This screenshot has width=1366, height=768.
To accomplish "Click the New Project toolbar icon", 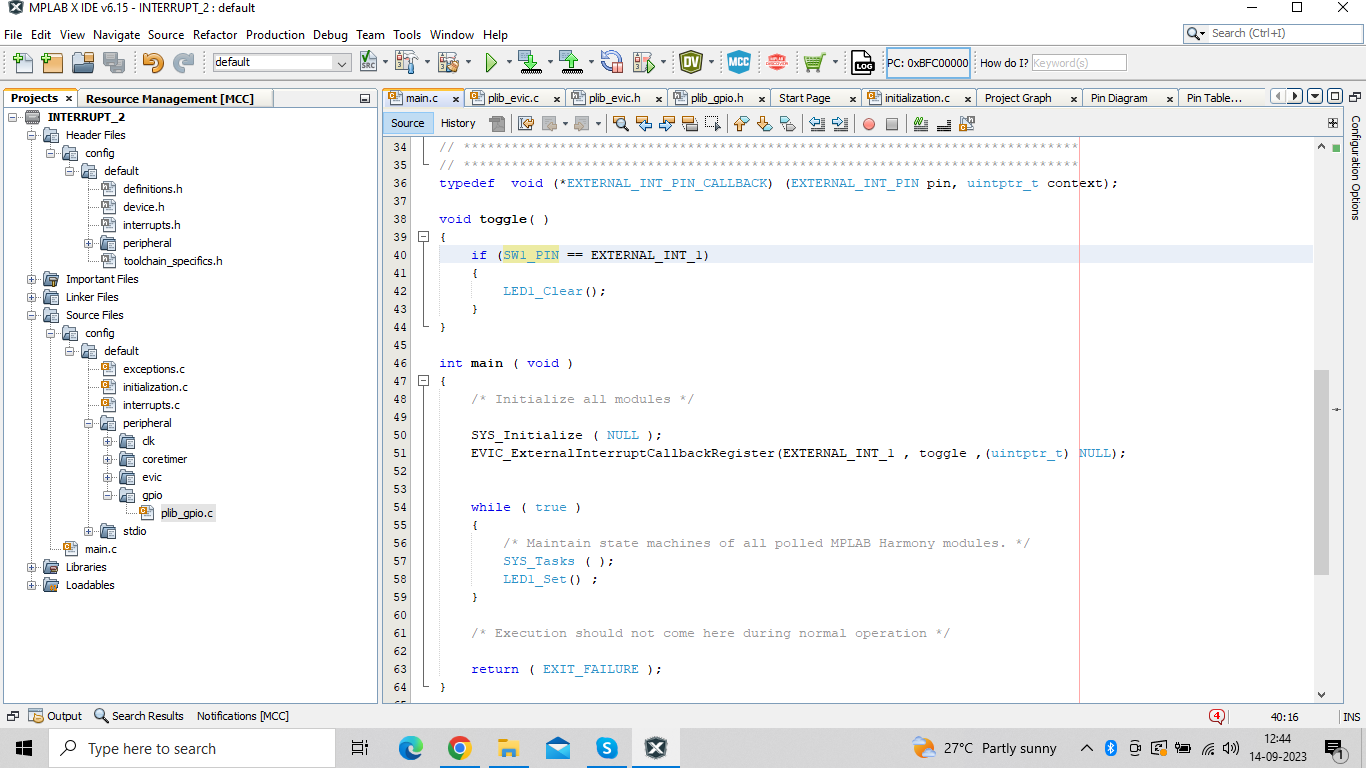I will tap(52, 63).
